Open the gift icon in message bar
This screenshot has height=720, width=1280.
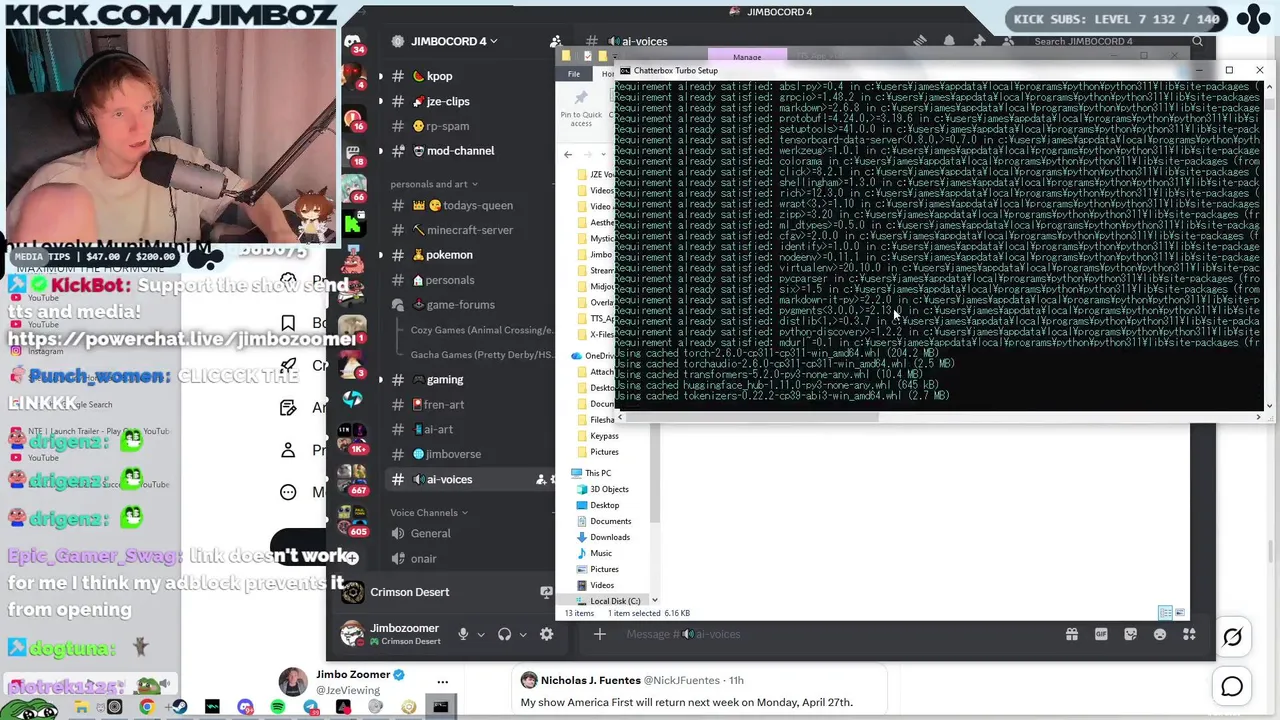pos(1072,634)
